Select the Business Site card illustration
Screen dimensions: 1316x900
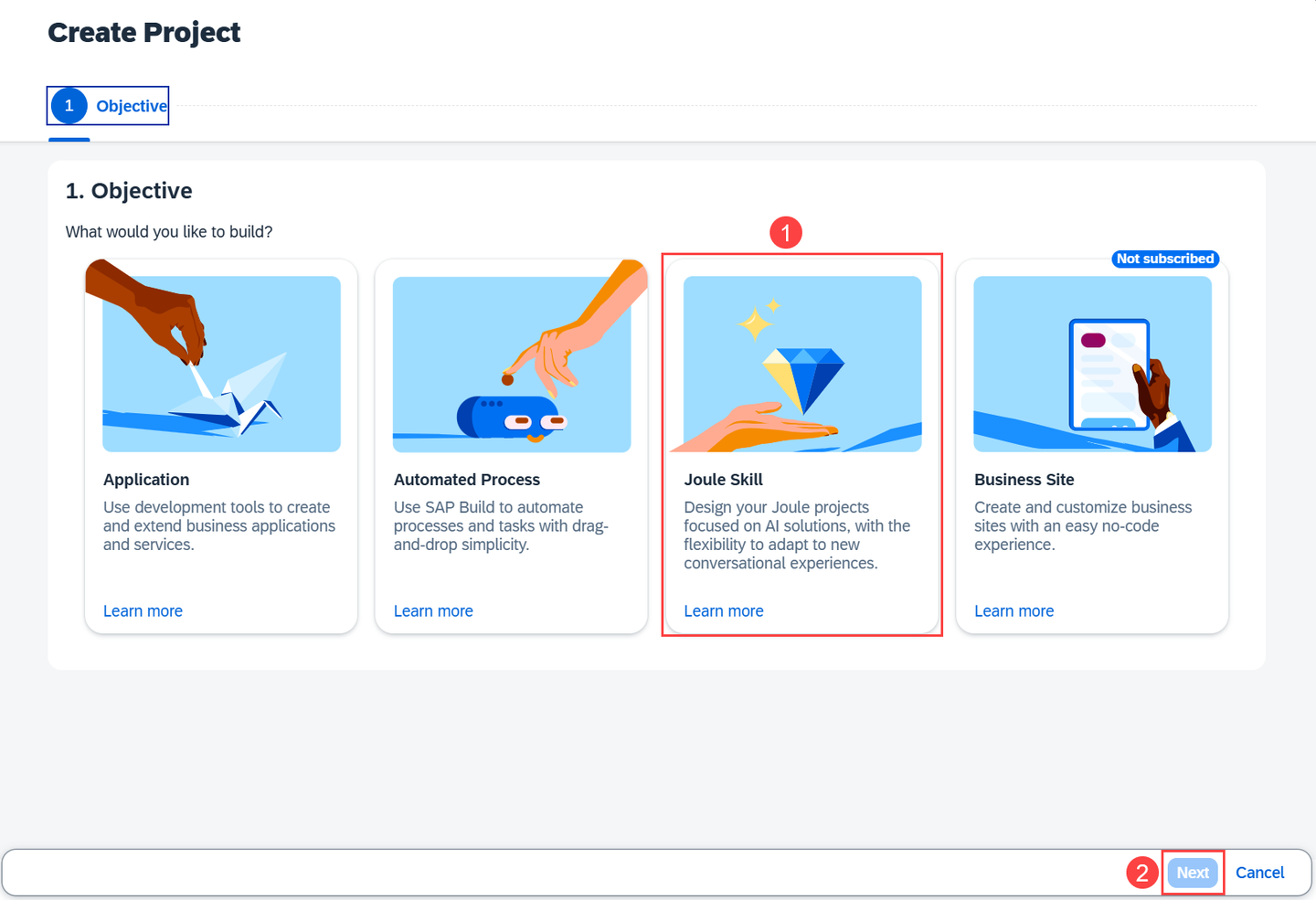(1093, 364)
